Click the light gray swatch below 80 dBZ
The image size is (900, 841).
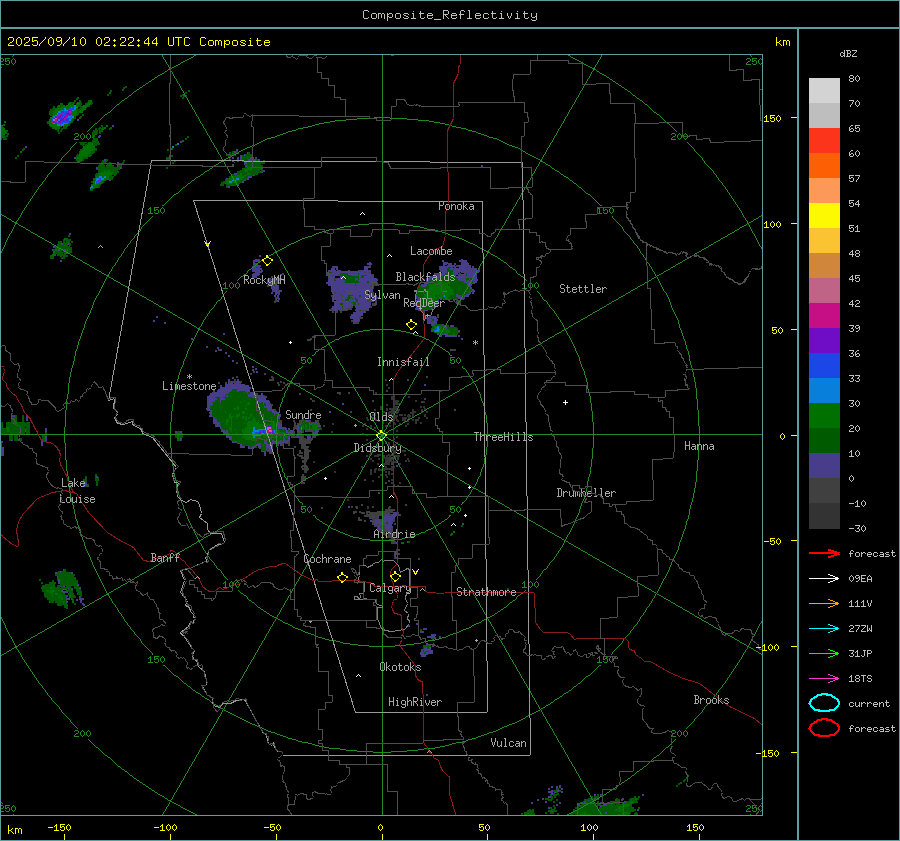pyautogui.click(x=824, y=91)
